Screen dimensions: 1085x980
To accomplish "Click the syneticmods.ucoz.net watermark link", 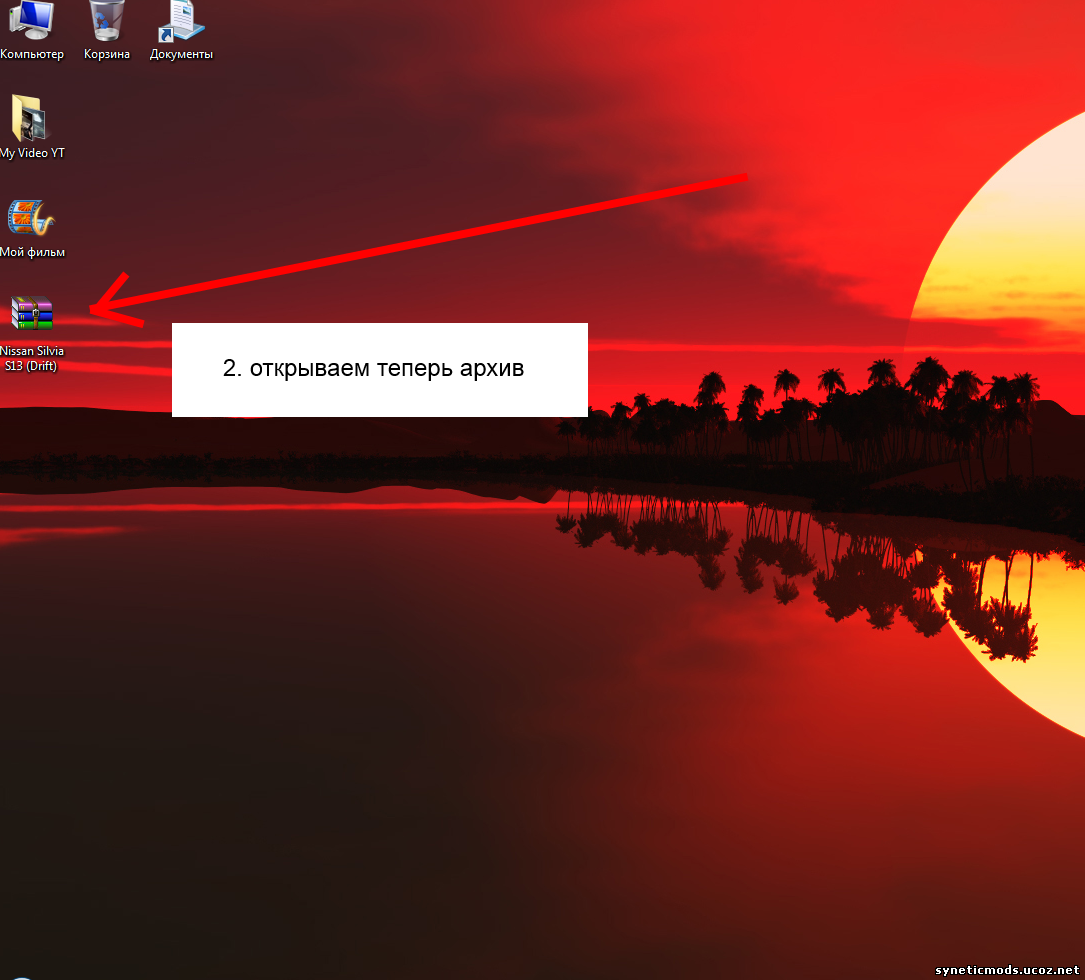I will [x=1006, y=970].
